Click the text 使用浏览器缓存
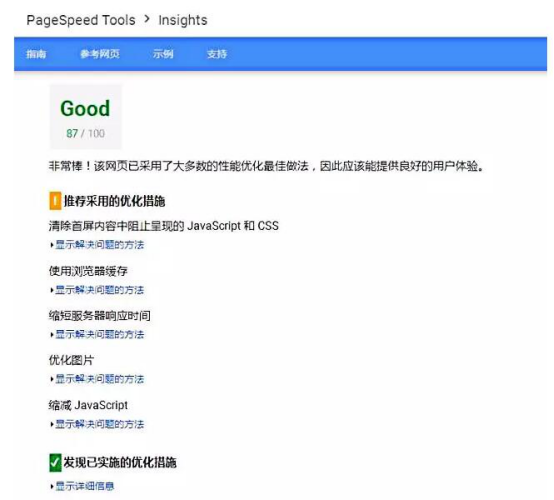 point(88,271)
